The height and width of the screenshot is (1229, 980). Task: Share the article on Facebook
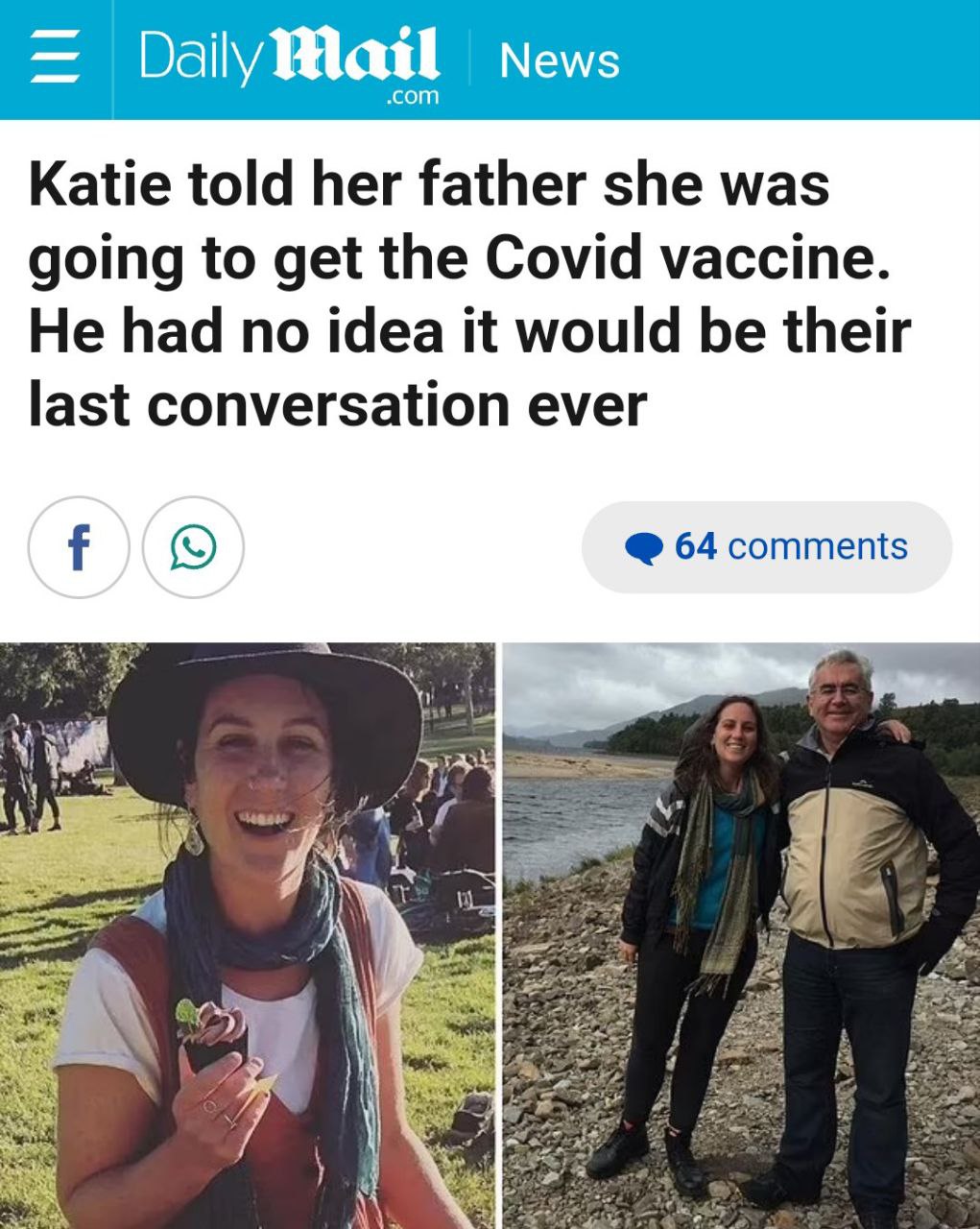(79, 547)
